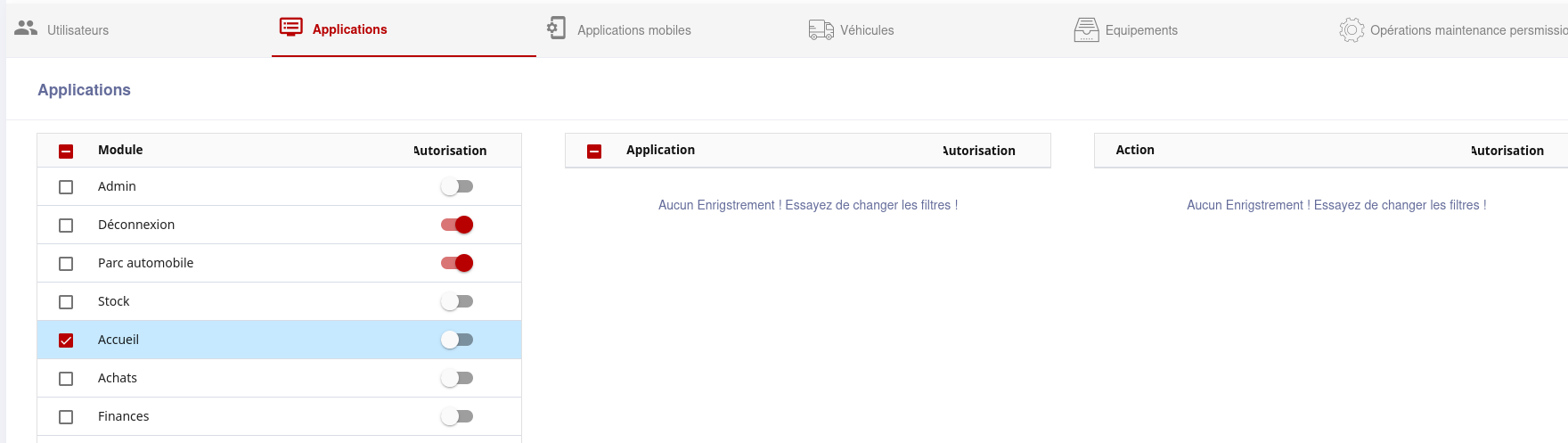
Task: Click the Application header select-all checkbox
Action: 594,152
